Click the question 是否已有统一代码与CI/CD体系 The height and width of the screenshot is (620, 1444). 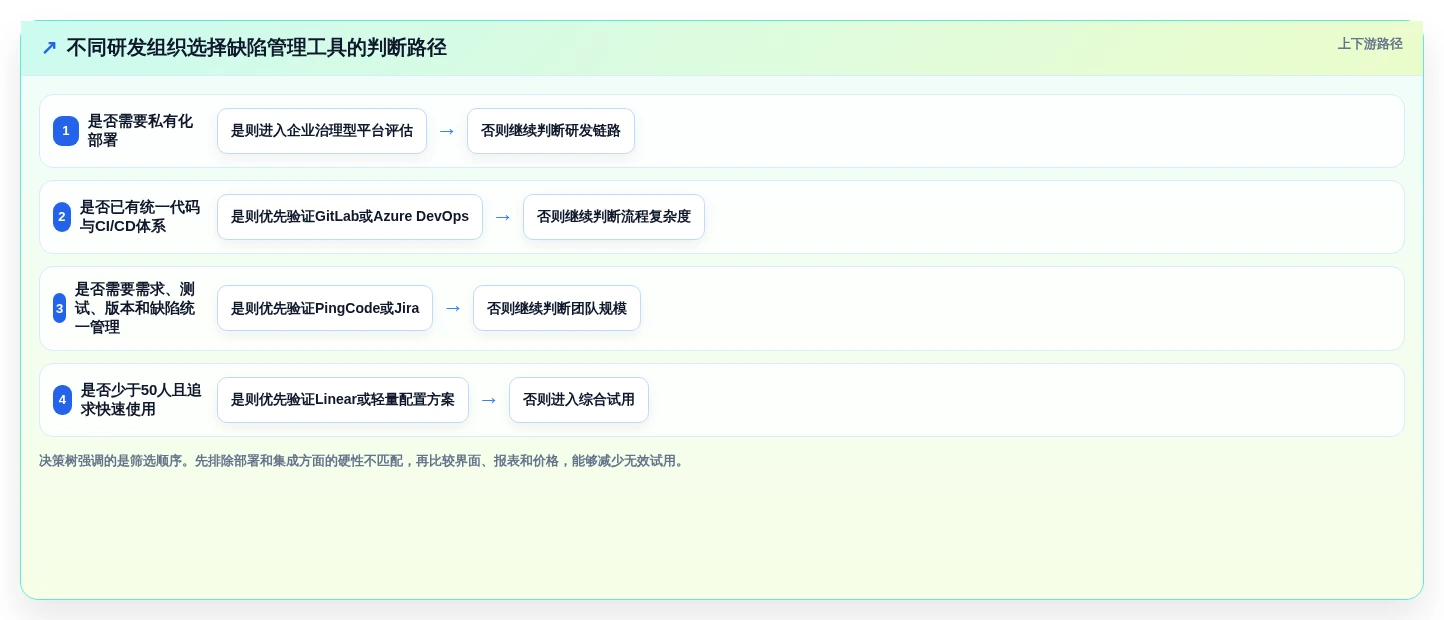(140, 217)
